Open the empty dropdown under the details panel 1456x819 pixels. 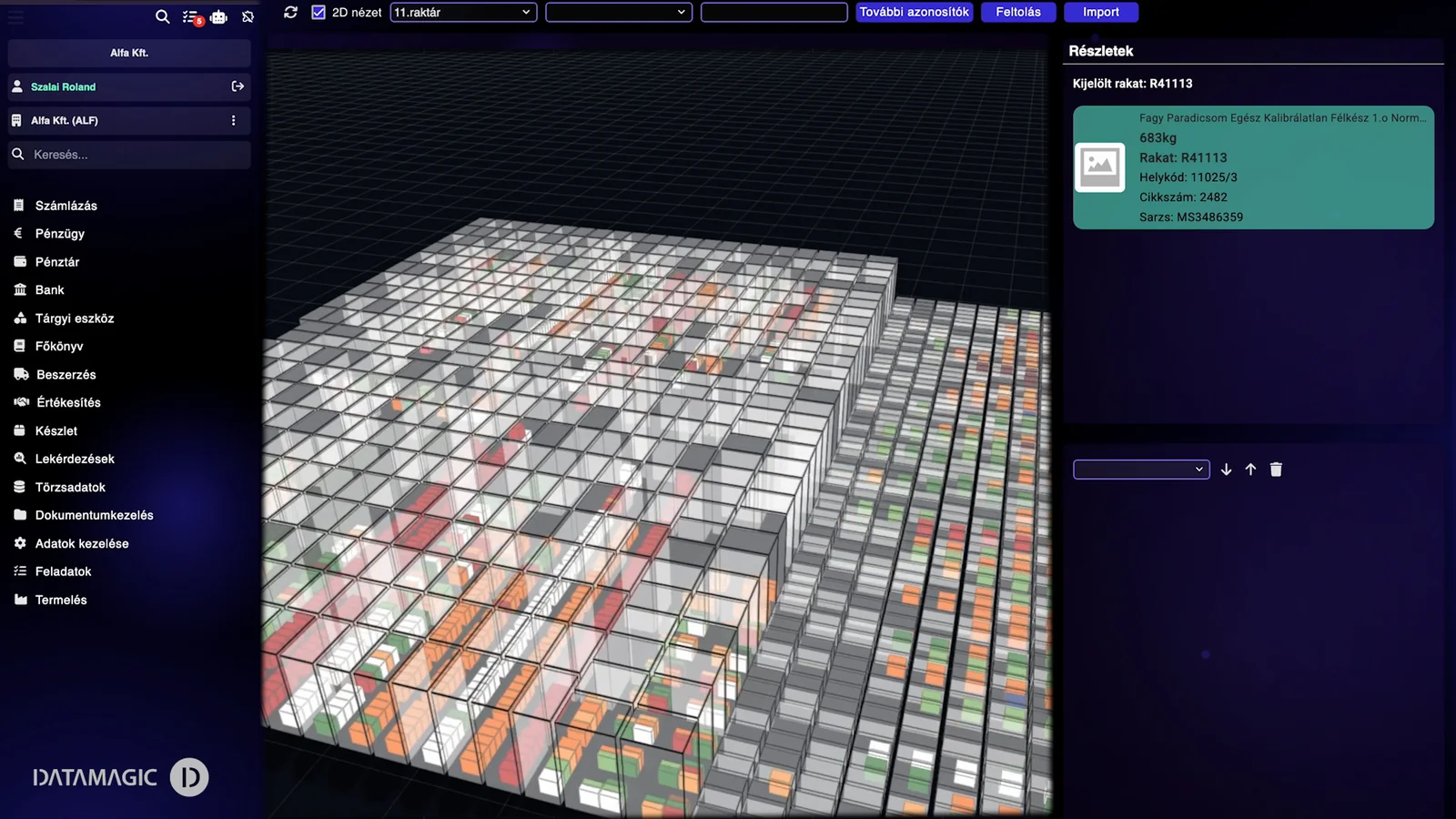click(1141, 470)
